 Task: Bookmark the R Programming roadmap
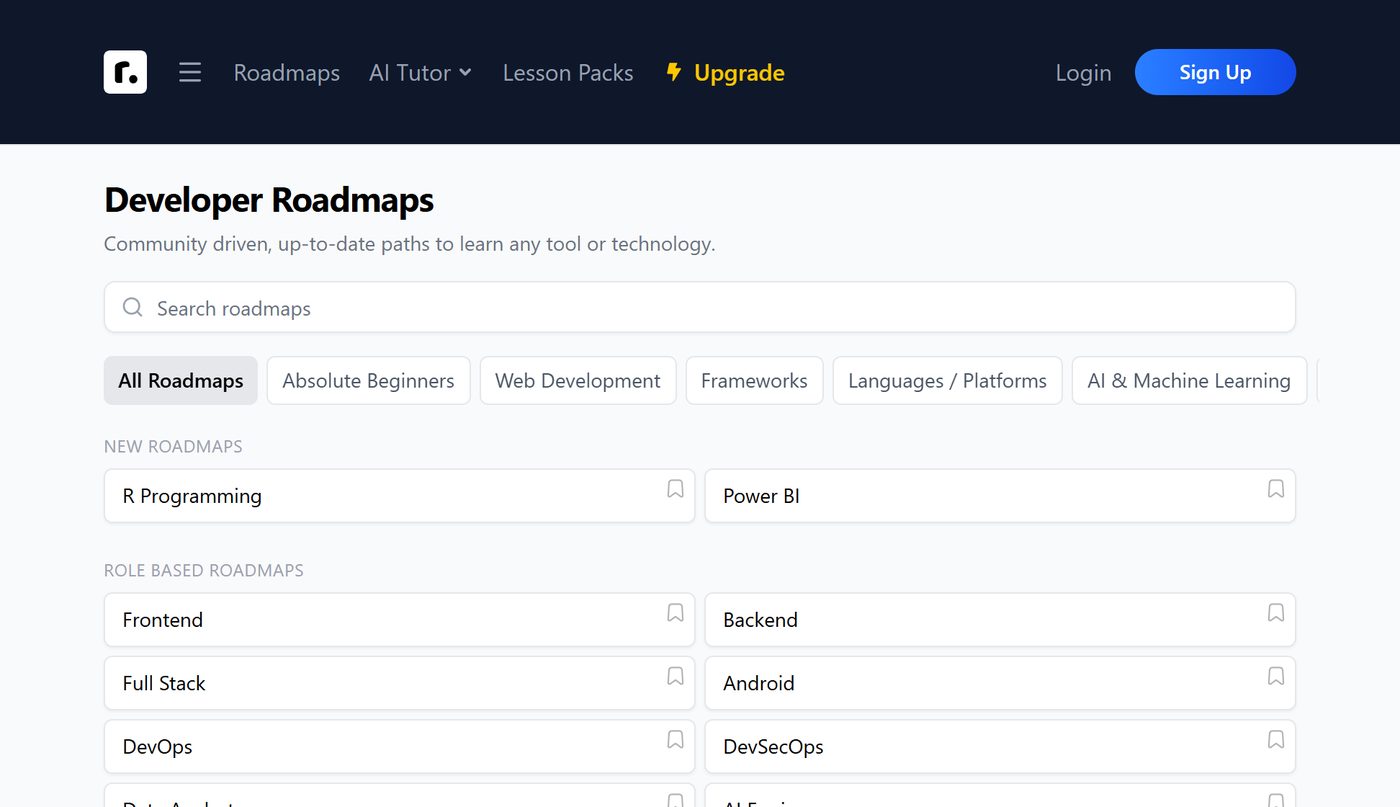(x=675, y=489)
